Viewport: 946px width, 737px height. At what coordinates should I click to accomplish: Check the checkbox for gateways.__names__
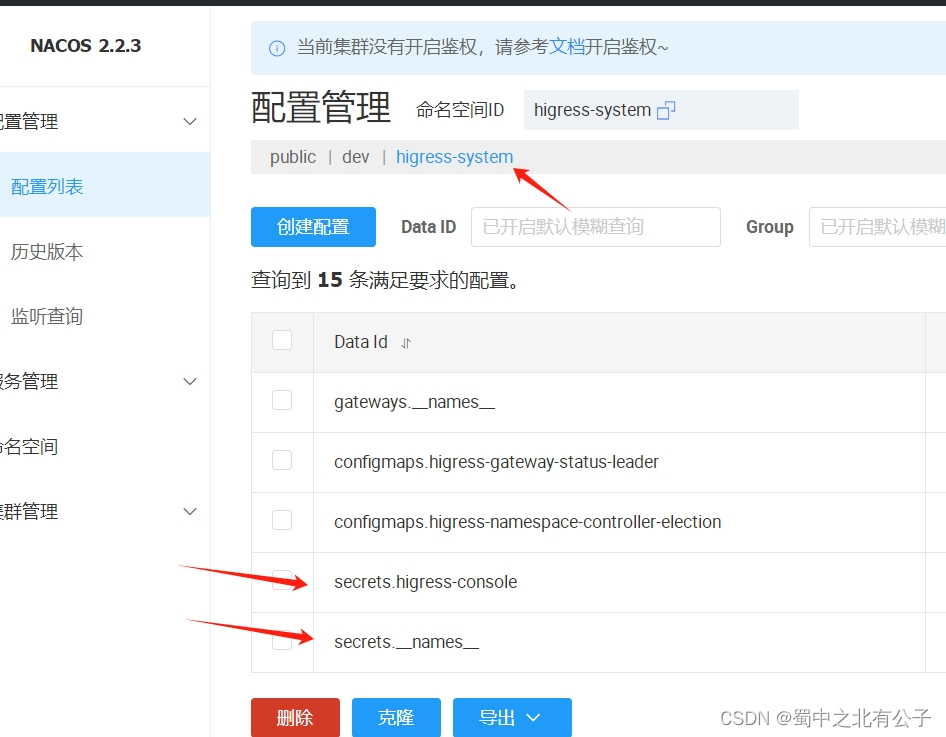pos(282,402)
